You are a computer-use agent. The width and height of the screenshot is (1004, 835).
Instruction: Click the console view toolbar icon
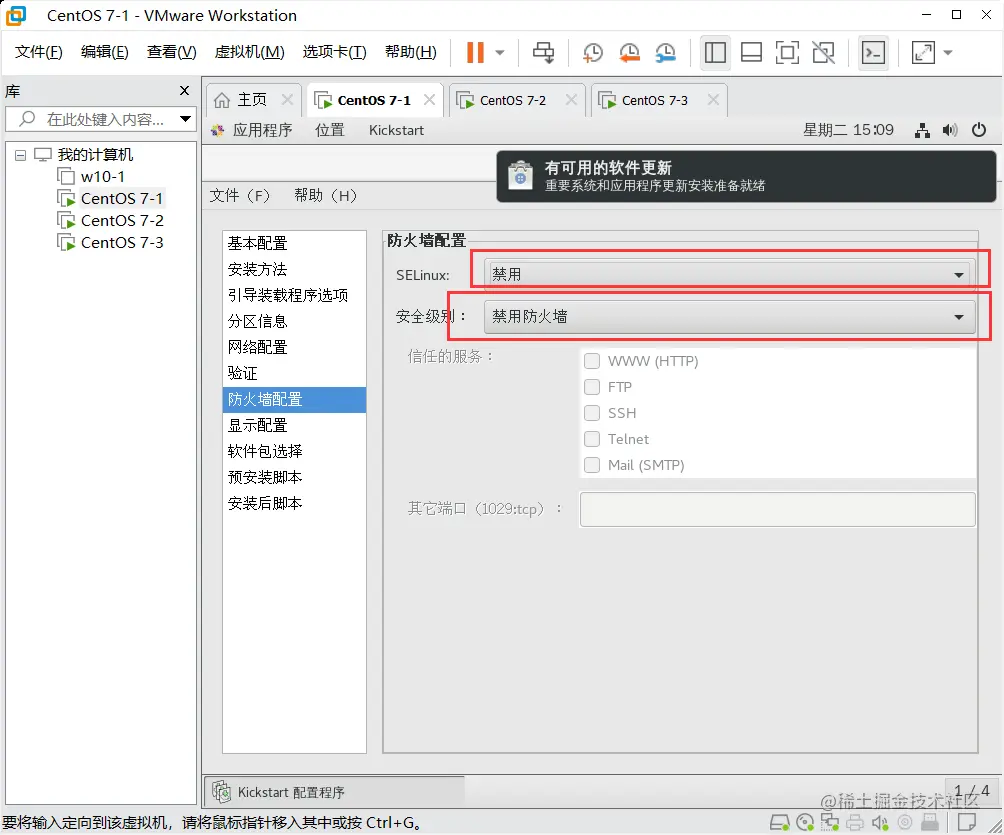tap(873, 53)
